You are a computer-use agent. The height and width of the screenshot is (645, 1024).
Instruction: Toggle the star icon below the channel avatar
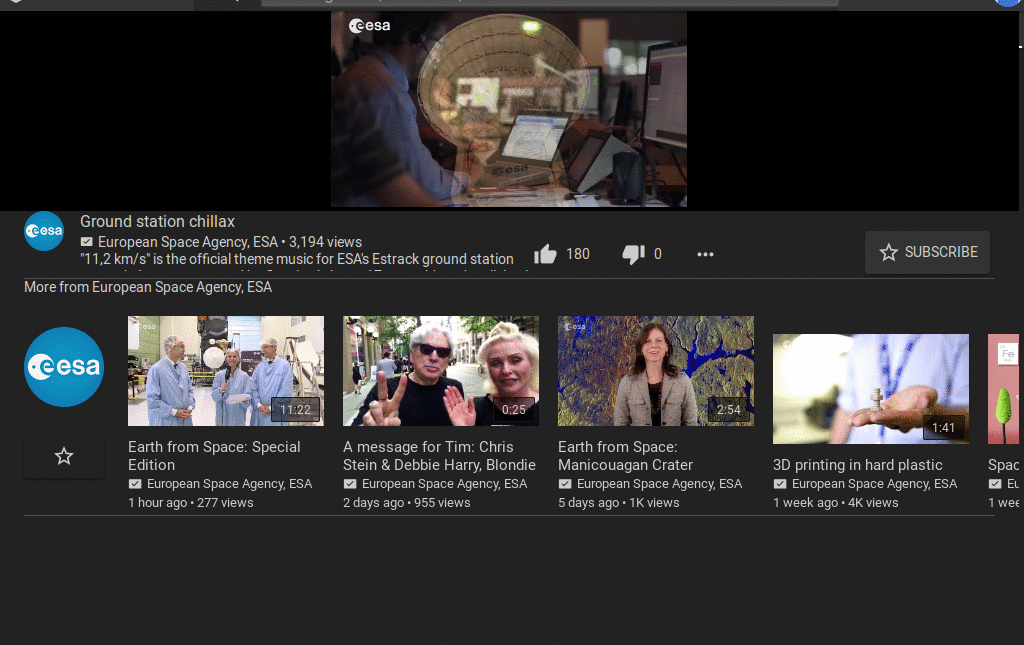click(64, 455)
